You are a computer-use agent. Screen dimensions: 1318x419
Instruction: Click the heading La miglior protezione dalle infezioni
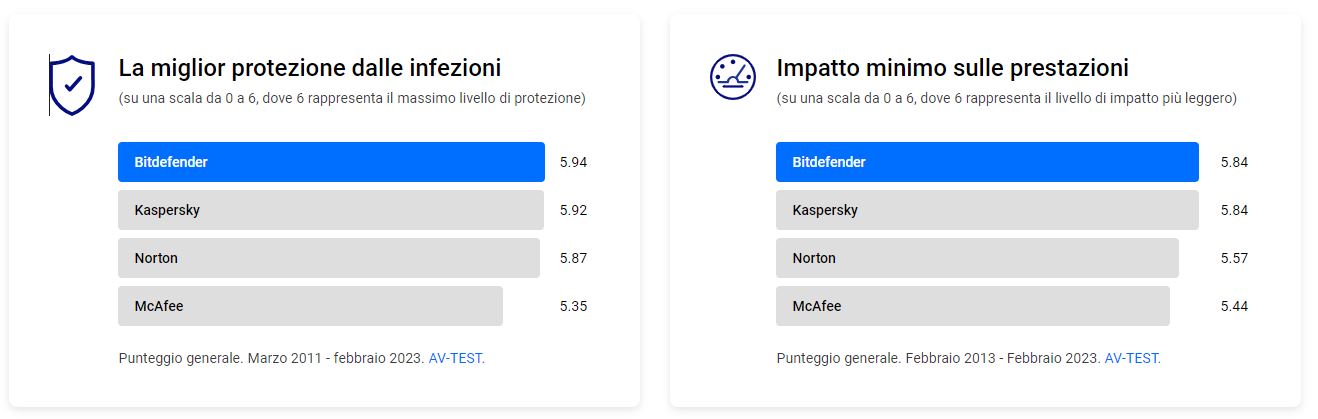[x=310, y=68]
